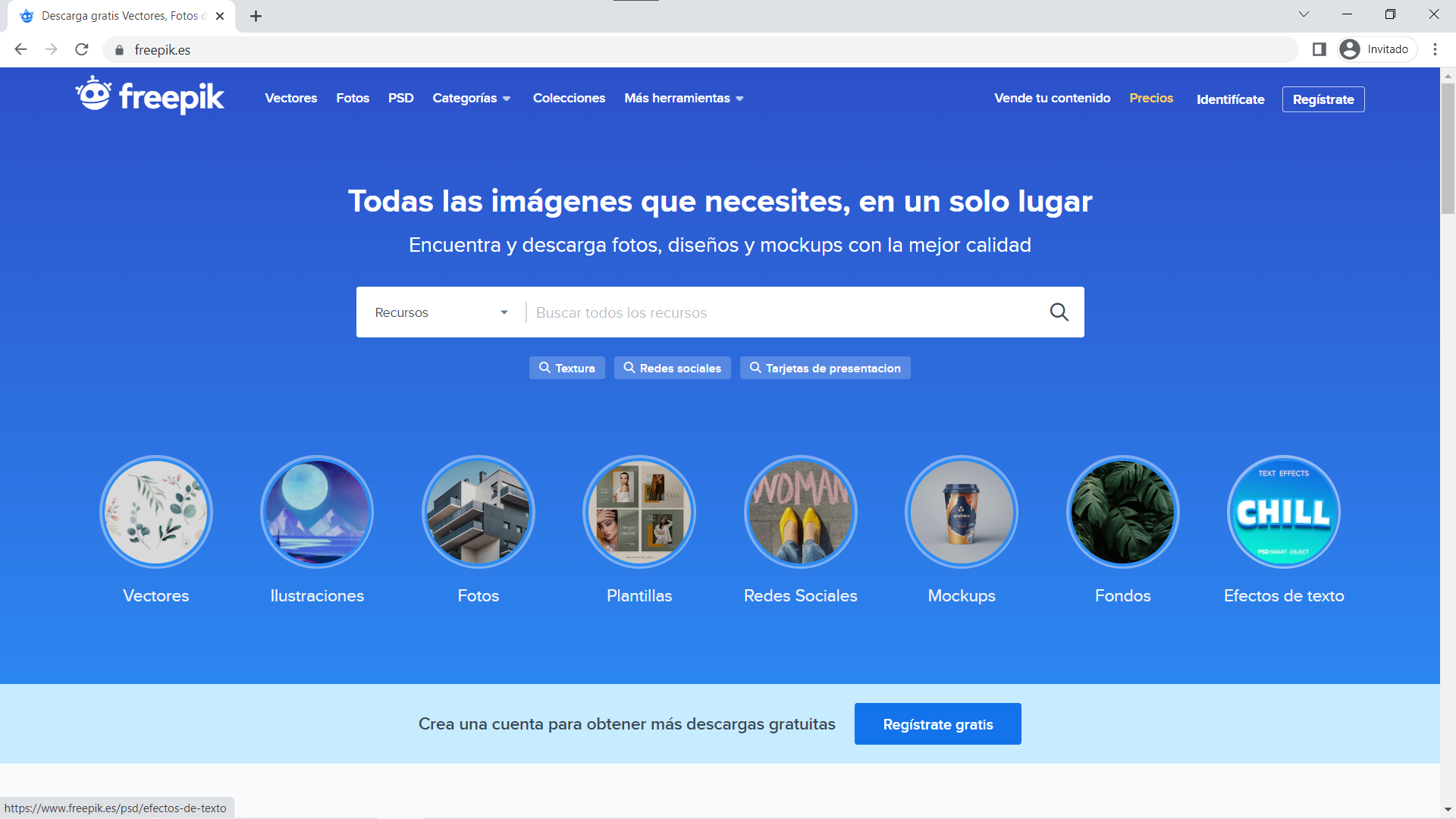This screenshot has width=1456, height=819.
Task: Click the Freepik logo
Action: tap(149, 96)
